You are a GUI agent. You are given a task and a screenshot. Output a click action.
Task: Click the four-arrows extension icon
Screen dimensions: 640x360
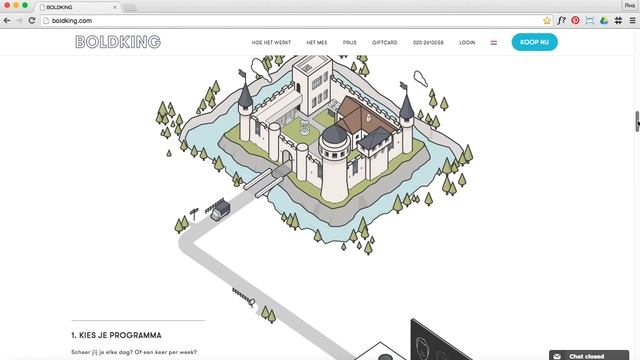tap(618, 20)
